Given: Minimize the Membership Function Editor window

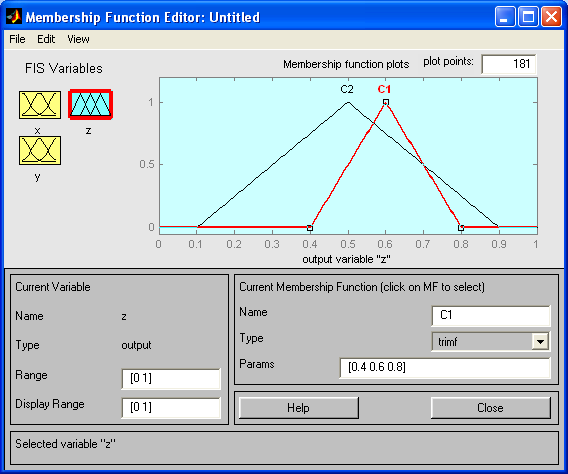Looking at the screenshot, I should (505, 17).
